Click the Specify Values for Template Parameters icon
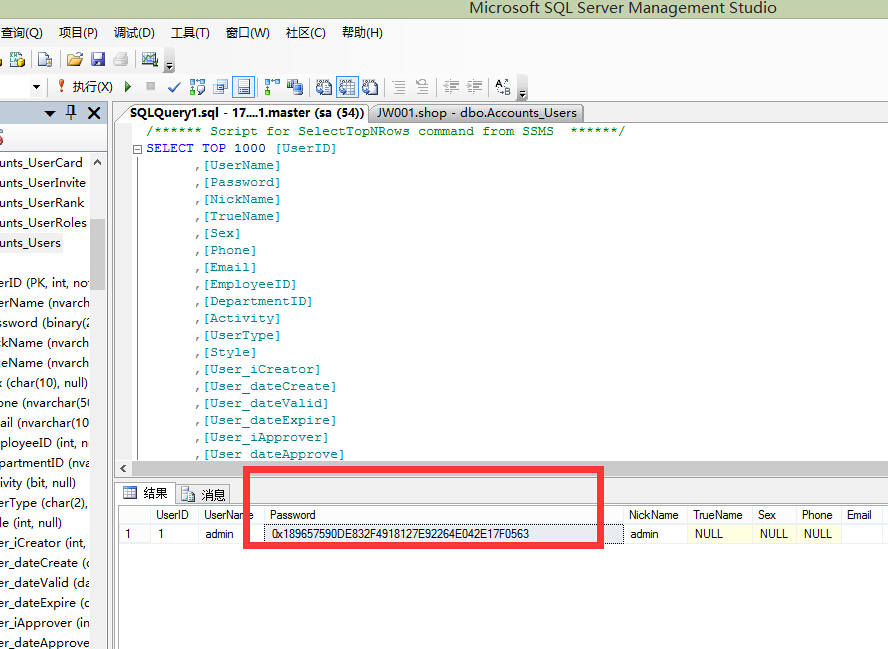Image resolution: width=888 pixels, height=649 pixels. pos(503,87)
